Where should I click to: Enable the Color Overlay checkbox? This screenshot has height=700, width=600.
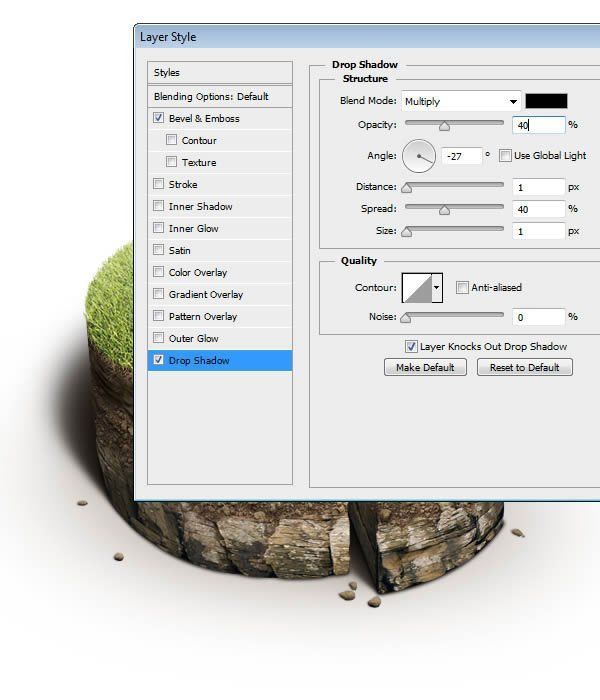[158, 271]
